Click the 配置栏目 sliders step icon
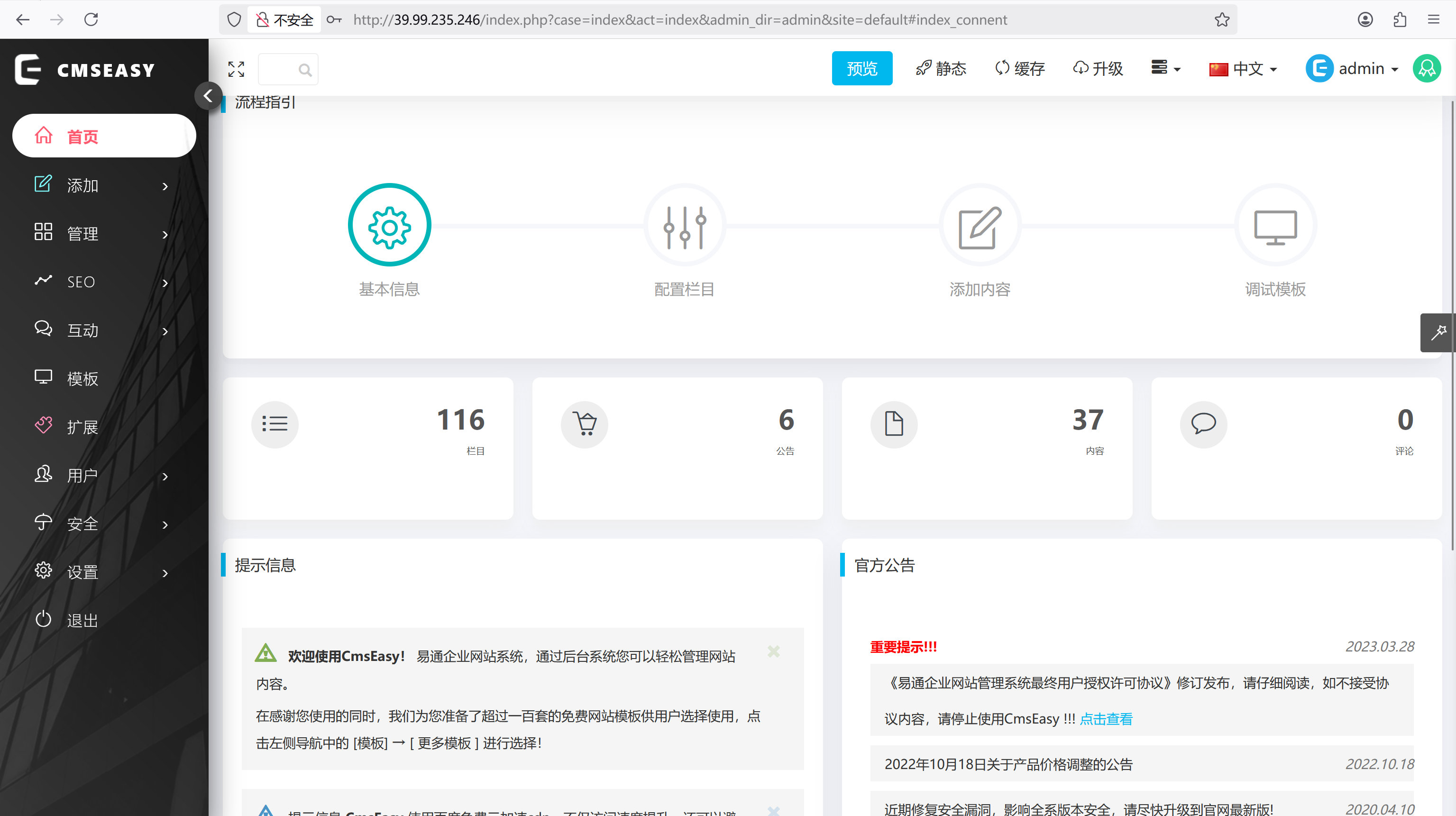The height and width of the screenshot is (816, 1456). [x=685, y=226]
